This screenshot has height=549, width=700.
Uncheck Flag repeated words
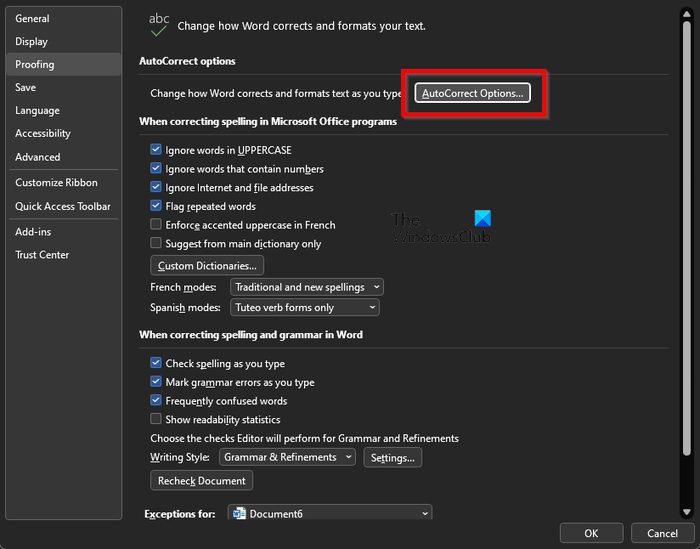[156, 206]
